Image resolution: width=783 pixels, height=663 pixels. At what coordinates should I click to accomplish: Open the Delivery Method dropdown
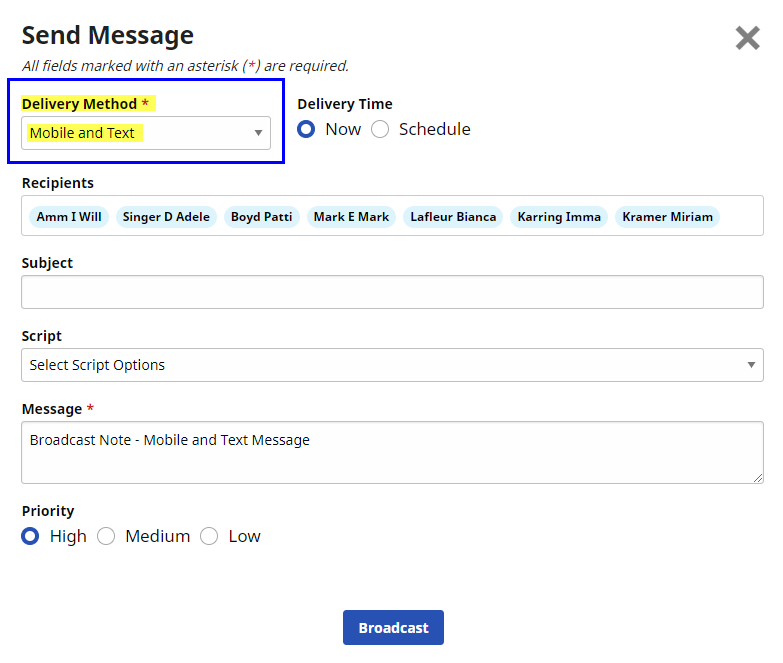146,133
